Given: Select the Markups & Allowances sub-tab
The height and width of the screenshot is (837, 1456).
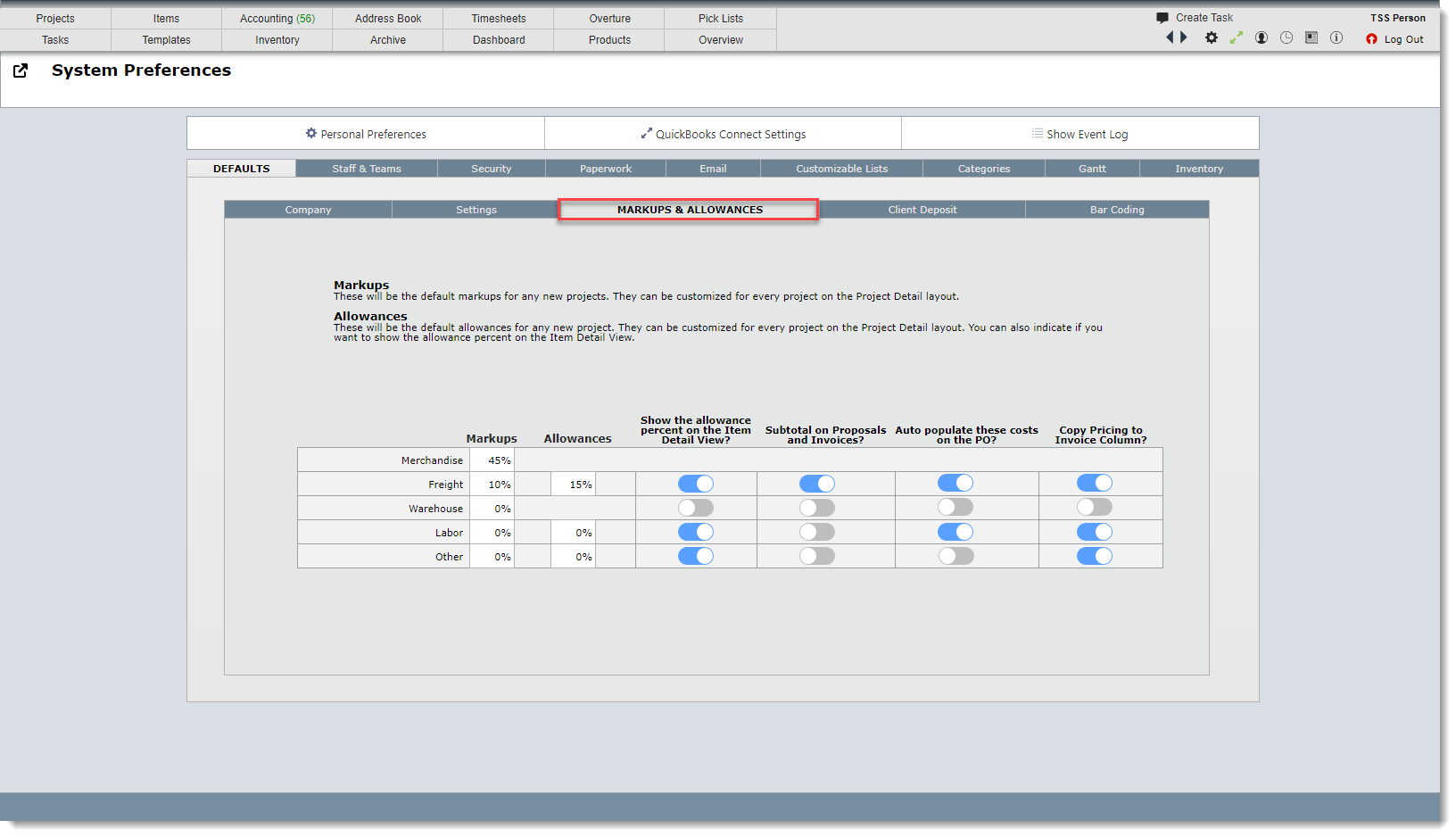Looking at the screenshot, I should click(690, 210).
